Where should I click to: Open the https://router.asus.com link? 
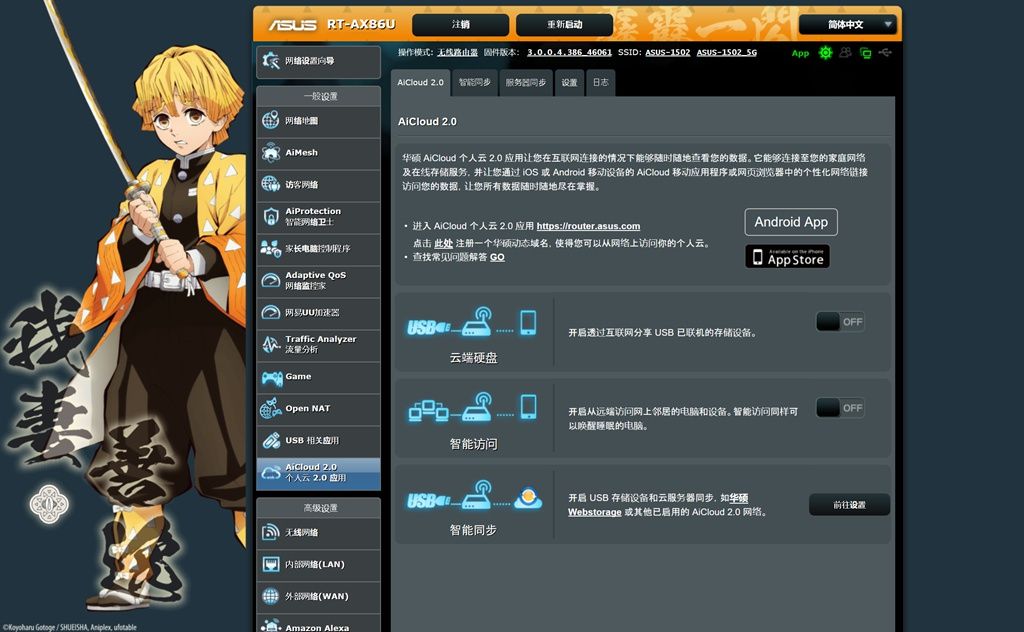click(x=588, y=227)
